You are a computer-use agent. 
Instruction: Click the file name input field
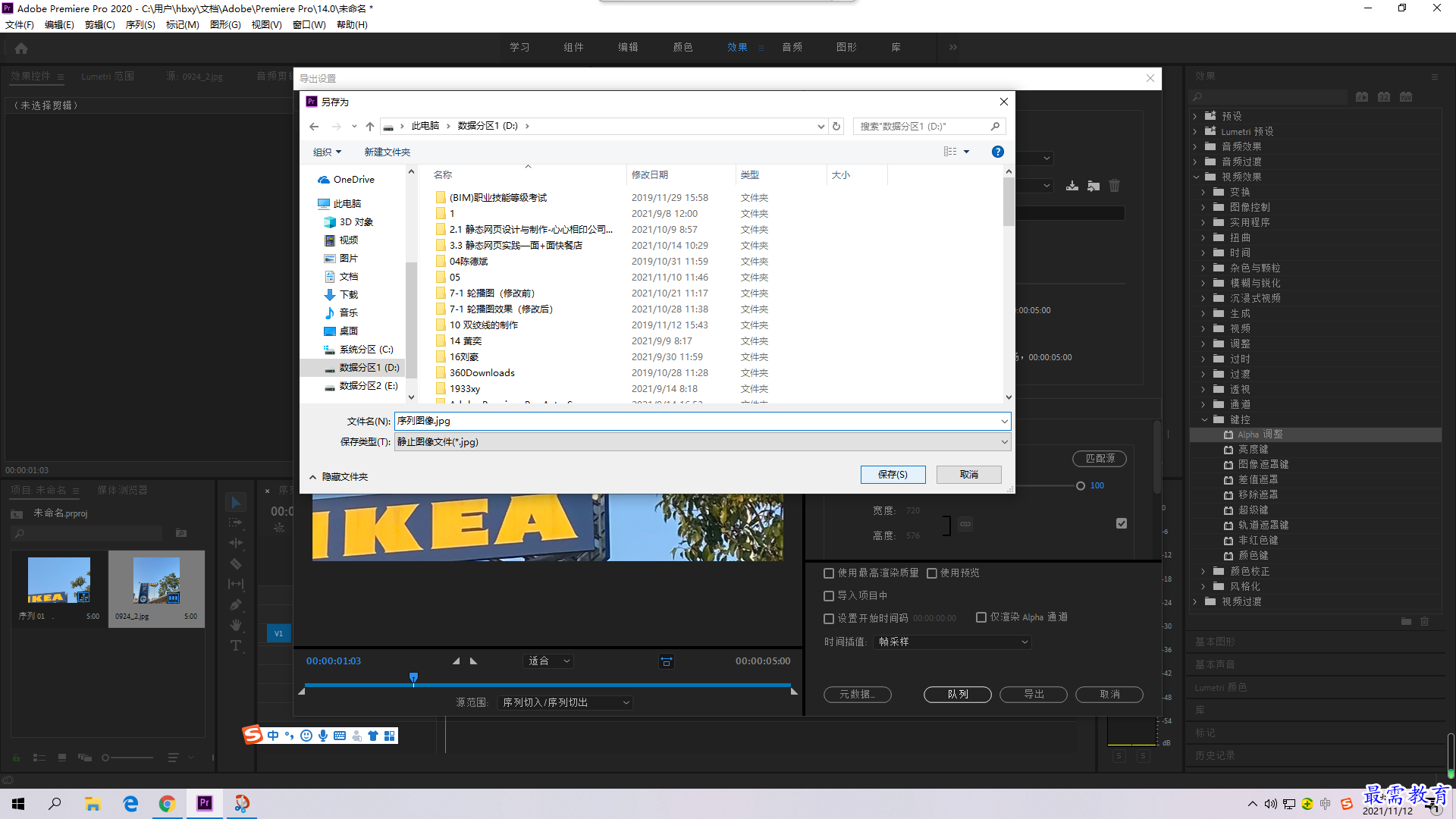[x=696, y=422]
